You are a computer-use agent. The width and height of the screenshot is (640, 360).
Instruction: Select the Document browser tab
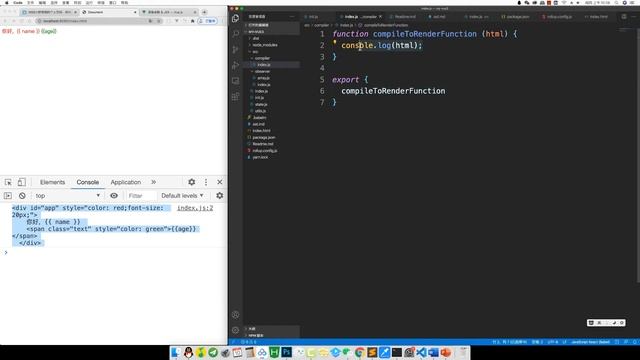109,12
